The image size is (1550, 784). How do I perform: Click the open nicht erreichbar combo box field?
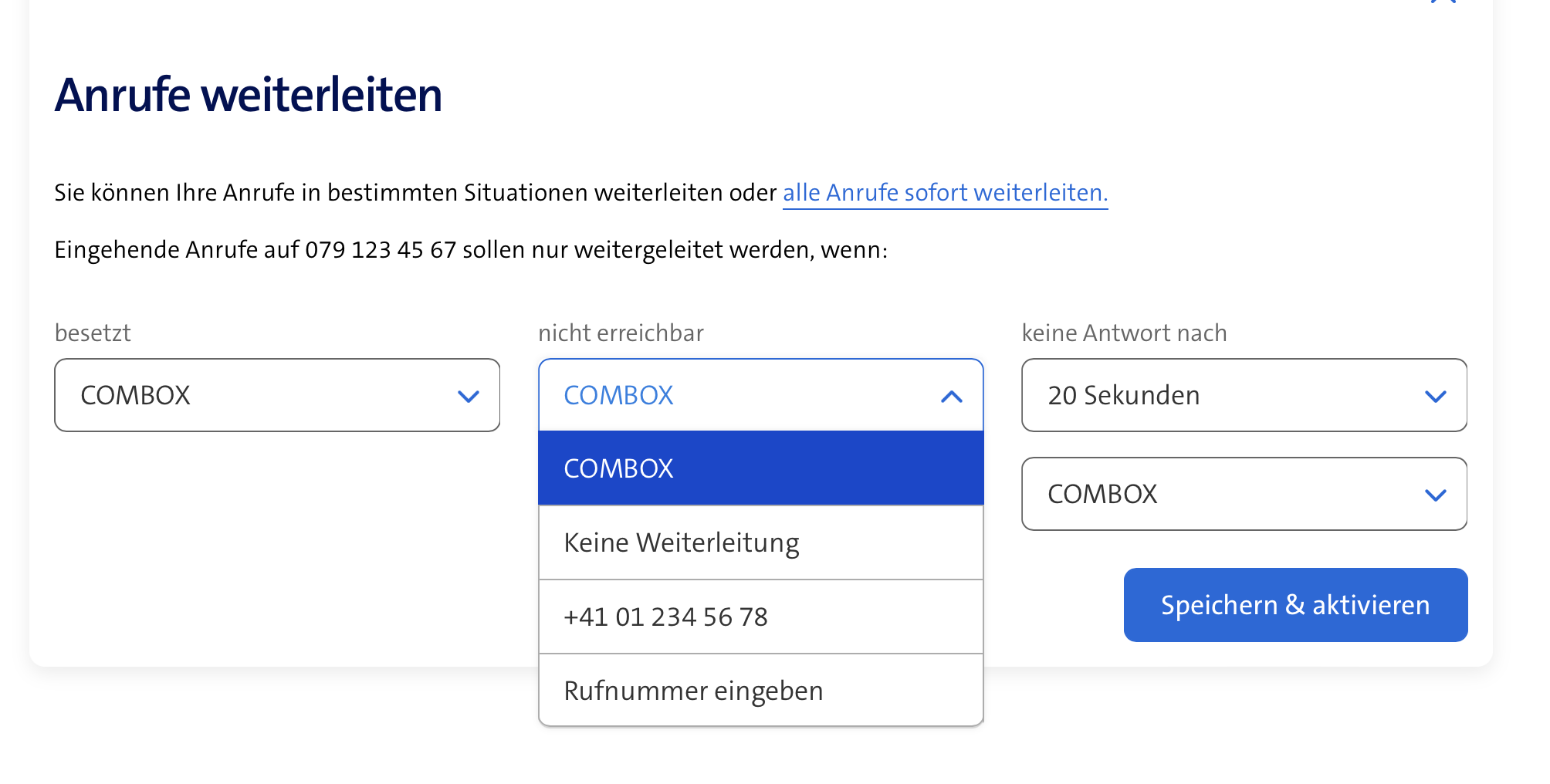(741, 395)
